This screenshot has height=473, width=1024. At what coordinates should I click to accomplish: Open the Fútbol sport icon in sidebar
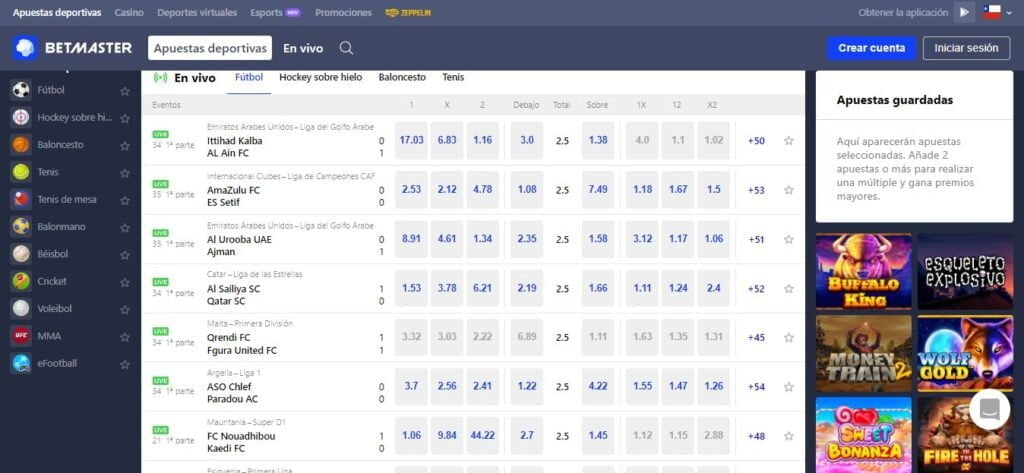point(21,90)
